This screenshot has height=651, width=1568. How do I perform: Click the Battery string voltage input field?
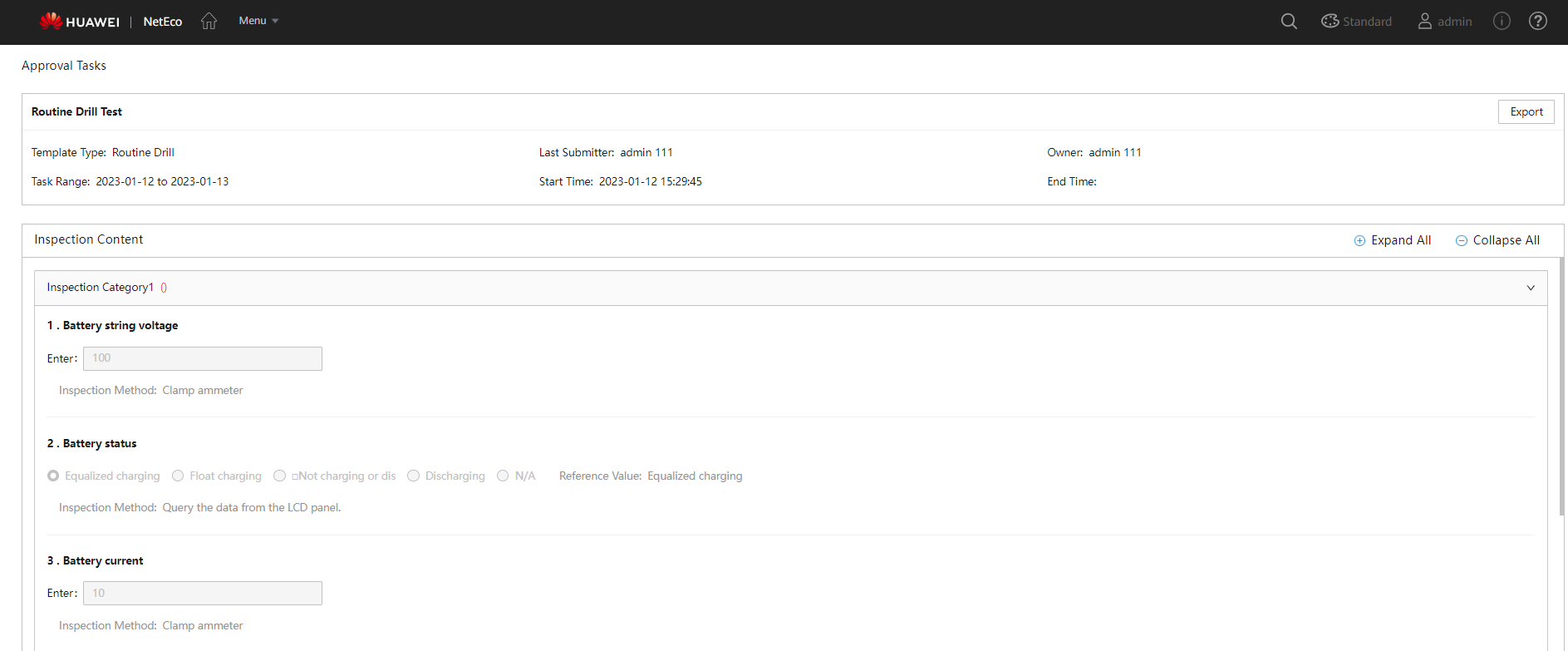[x=203, y=358]
